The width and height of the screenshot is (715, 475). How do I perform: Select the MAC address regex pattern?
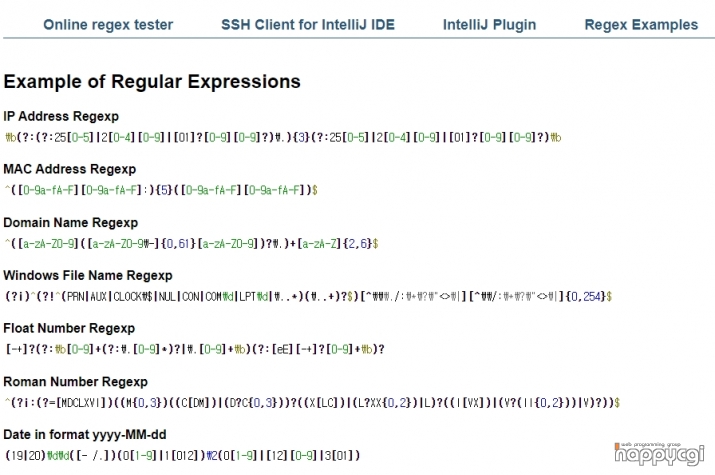161,190
